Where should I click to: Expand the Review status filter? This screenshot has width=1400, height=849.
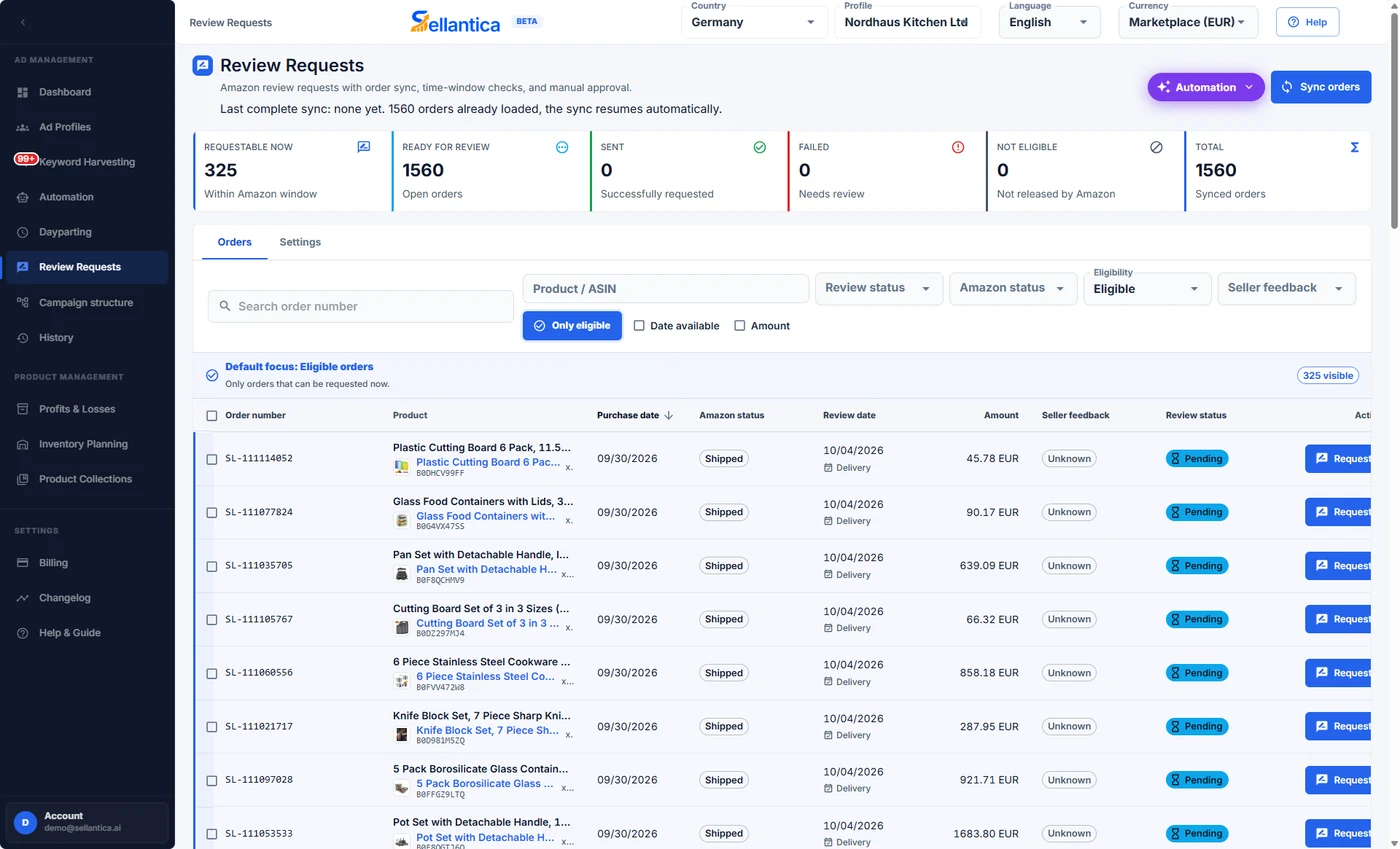click(x=878, y=288)
